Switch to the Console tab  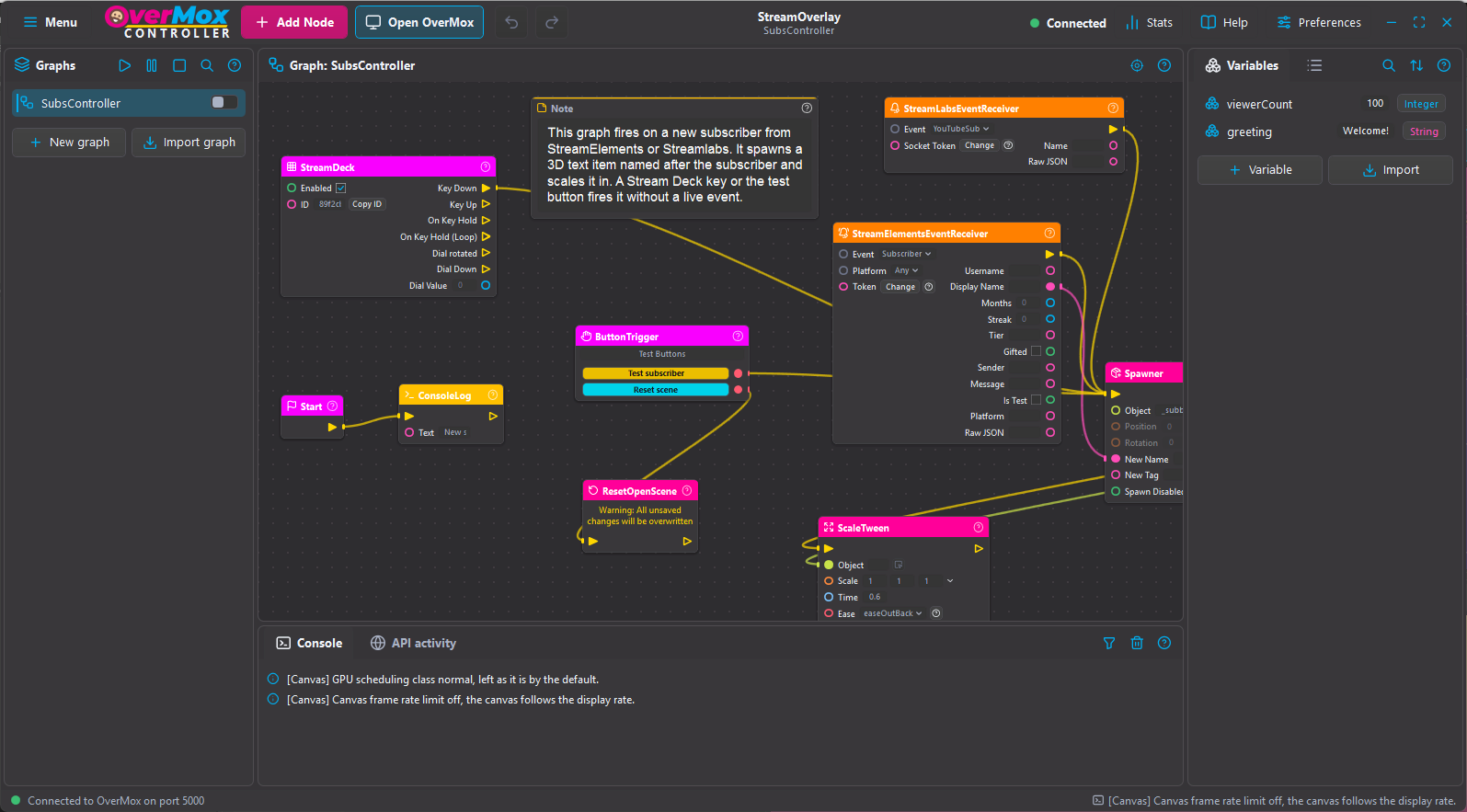tap(309, 643)
